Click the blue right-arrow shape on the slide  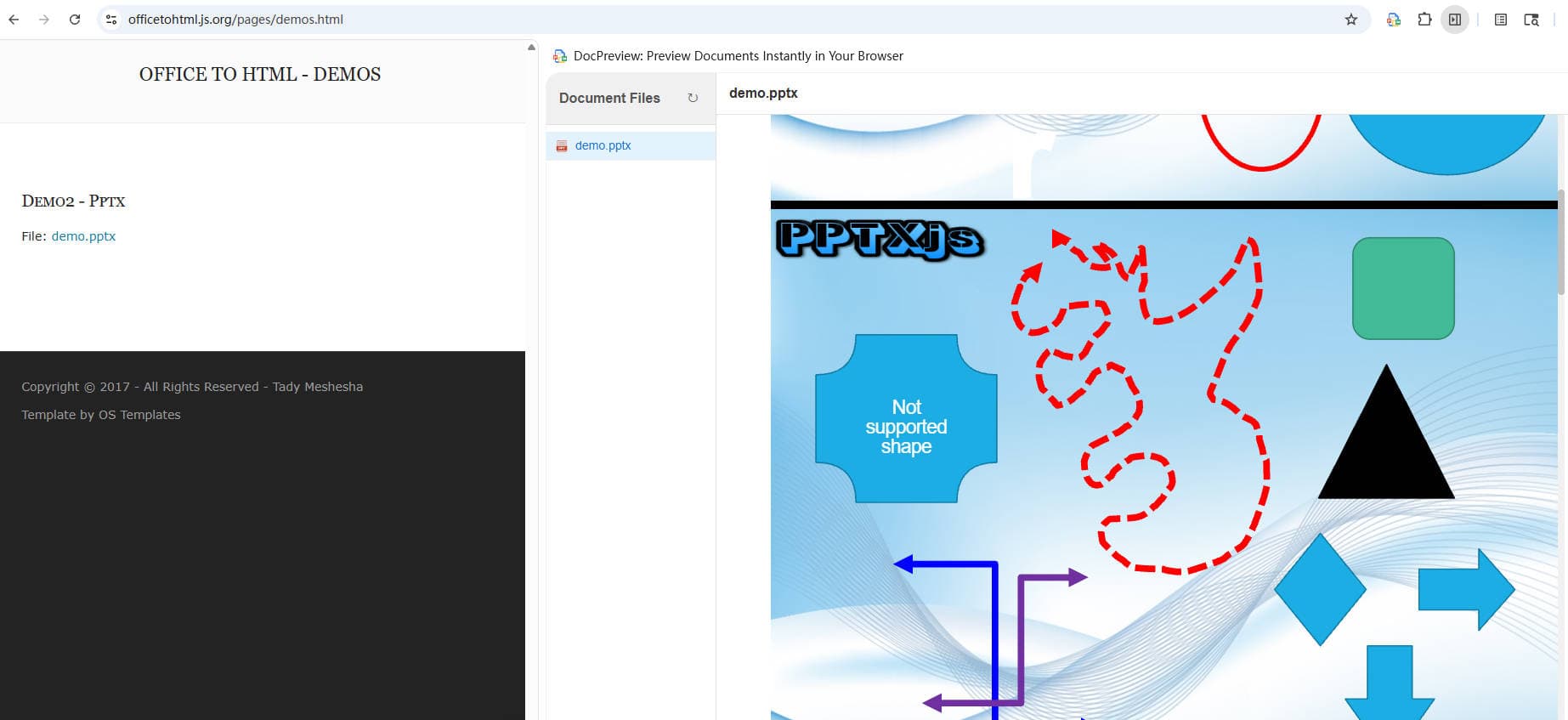(x=1466, y=589)
